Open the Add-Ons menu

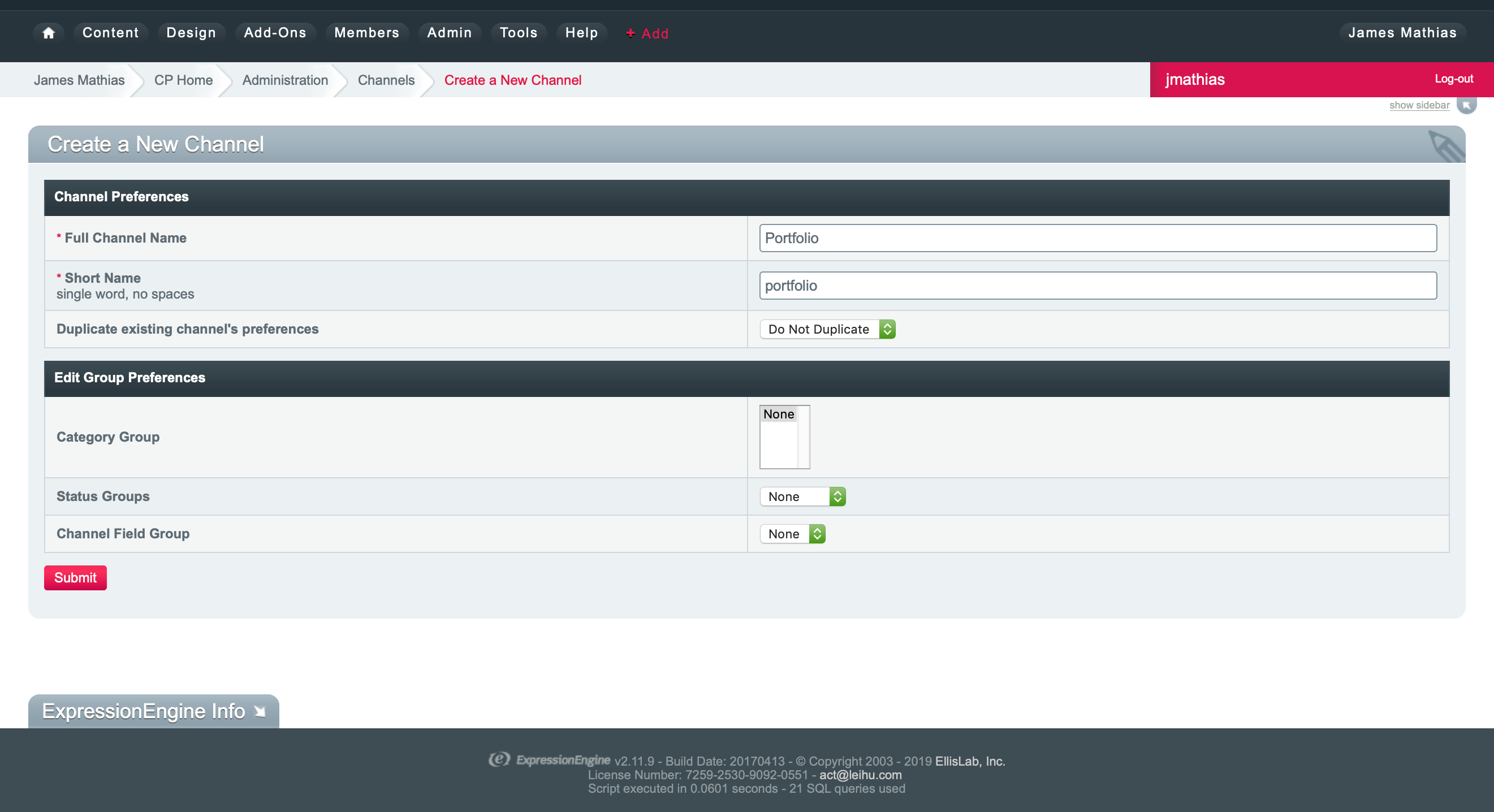point(275,33)
